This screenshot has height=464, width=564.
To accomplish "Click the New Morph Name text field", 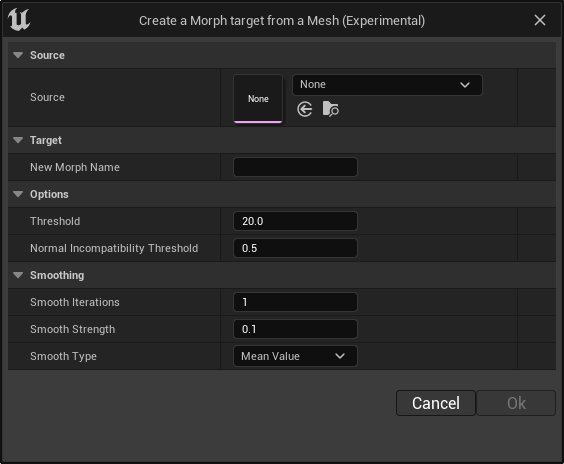I will tap(295, 167).
